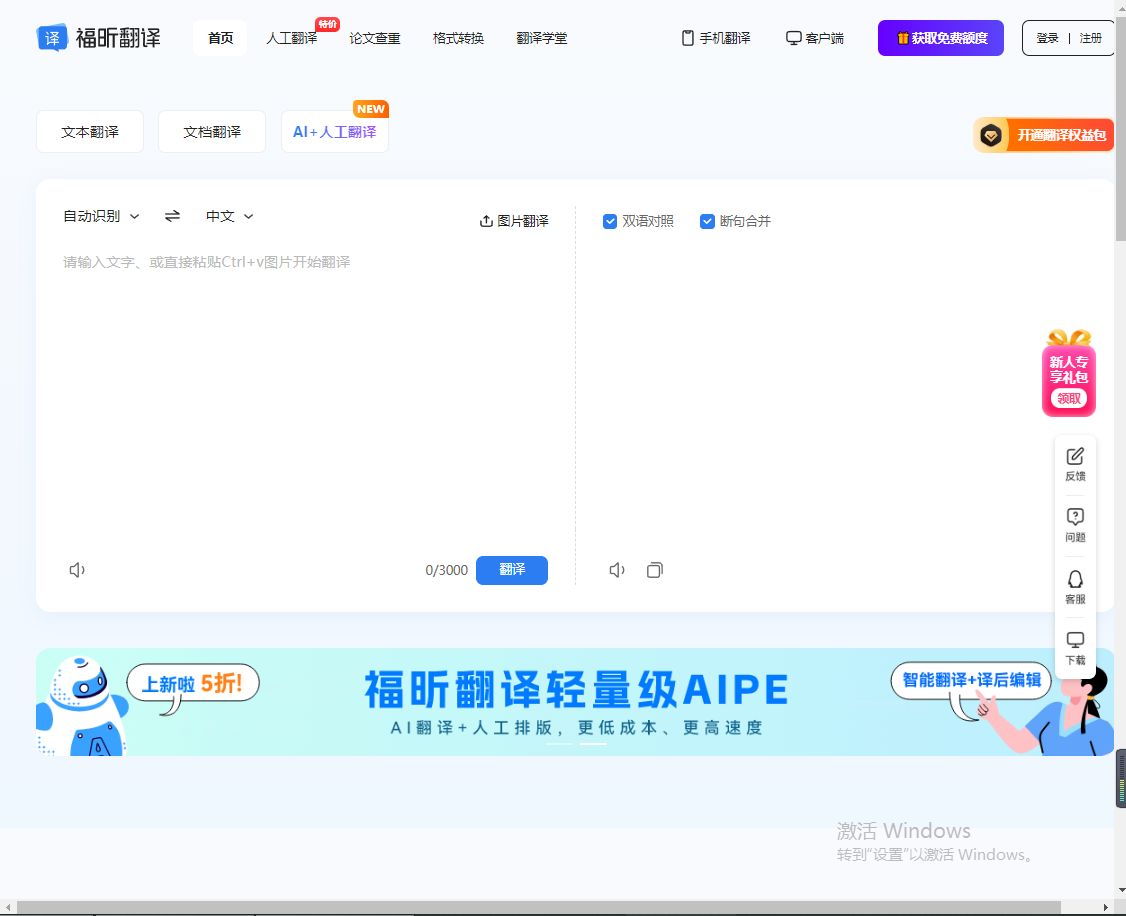The width and height of the screenshot is (1126, 916).
Task: Switch to the 文本翻译 tab
Action: click(x=90, y=131)
